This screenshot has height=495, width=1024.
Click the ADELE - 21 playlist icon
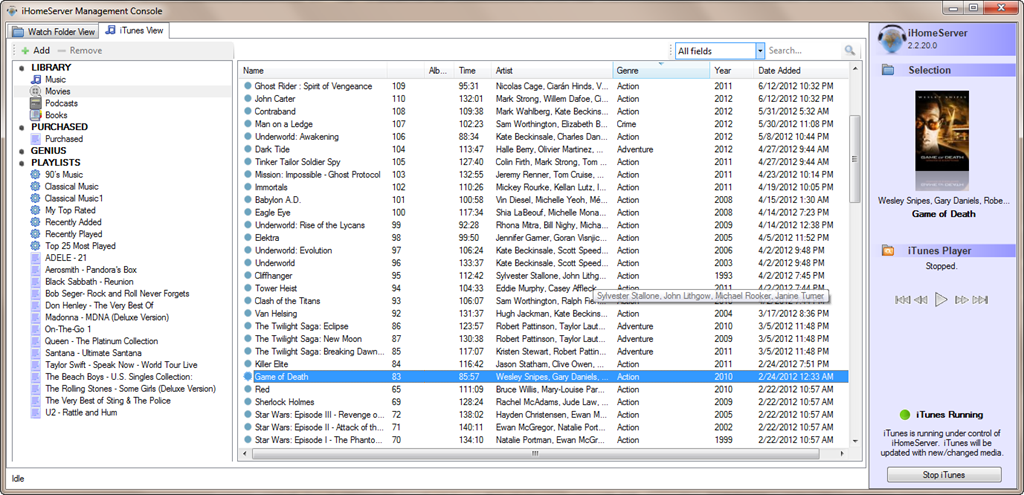click(x=36, y=257)
